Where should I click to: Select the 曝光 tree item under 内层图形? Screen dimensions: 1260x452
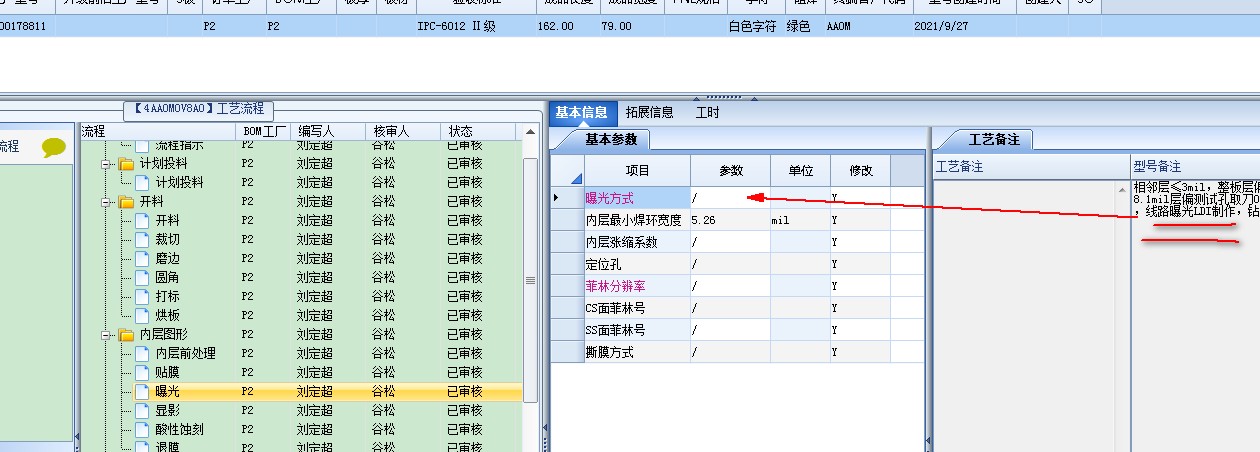pyautogui.click(x=167, y=391)
